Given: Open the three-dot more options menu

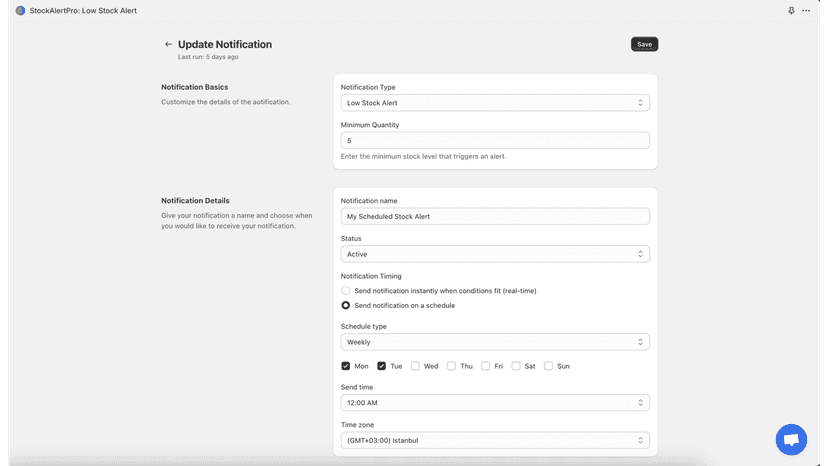Looking at the screenshot, I should 806,11.
